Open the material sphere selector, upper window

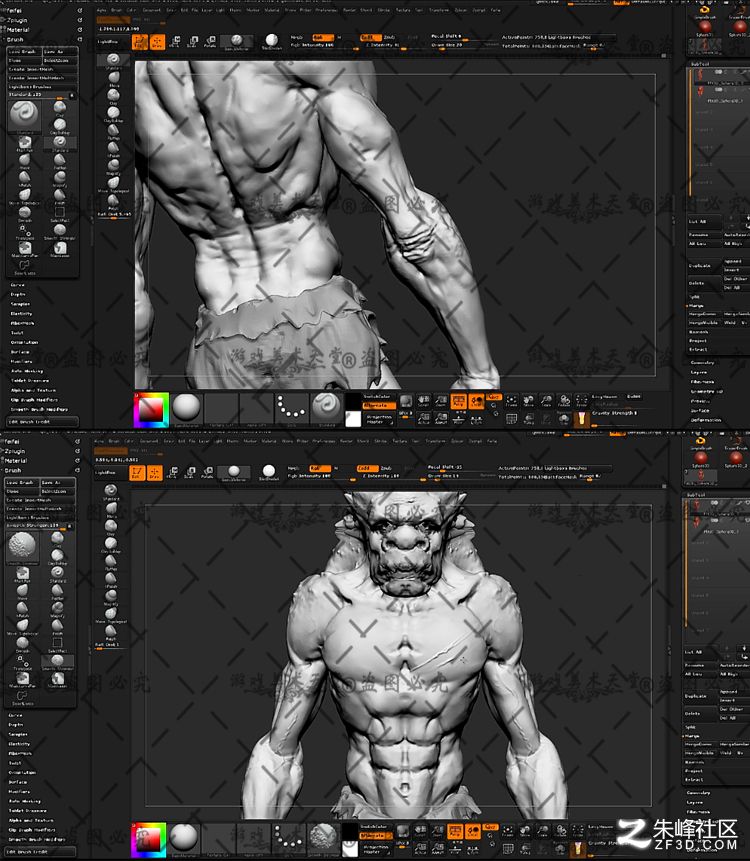[186, 409]
